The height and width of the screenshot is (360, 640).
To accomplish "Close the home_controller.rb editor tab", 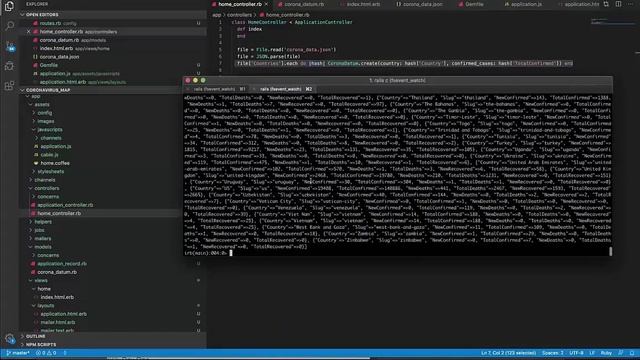I will click(267, 4).
